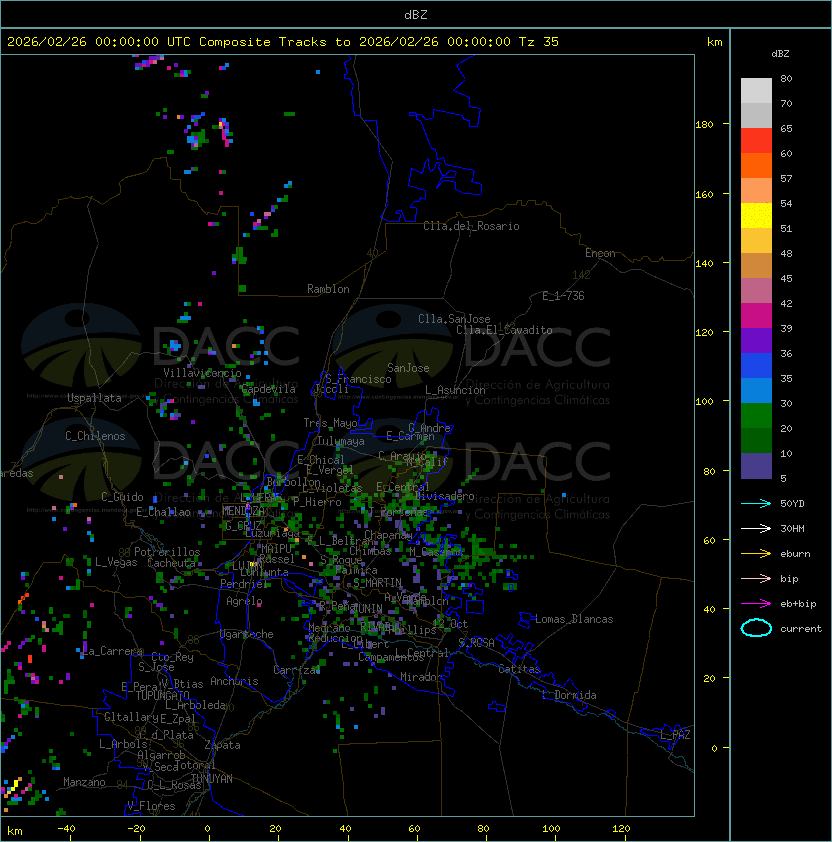Click the 'Villavicencio' map label

(202, 373)
